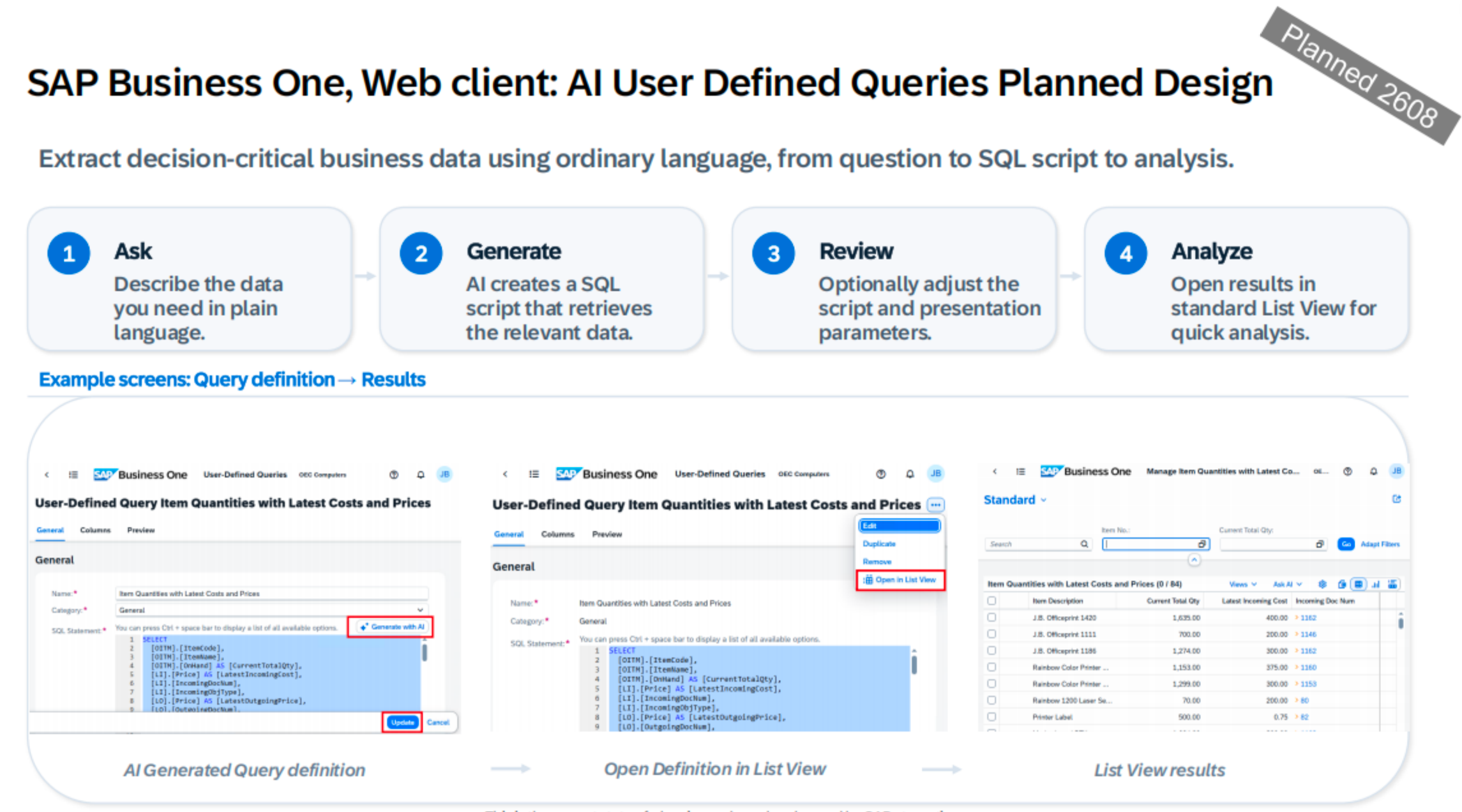Tick the select-all checkbox in the results table header
This screenshot has width=1462, height=812.
click(991, 601)
